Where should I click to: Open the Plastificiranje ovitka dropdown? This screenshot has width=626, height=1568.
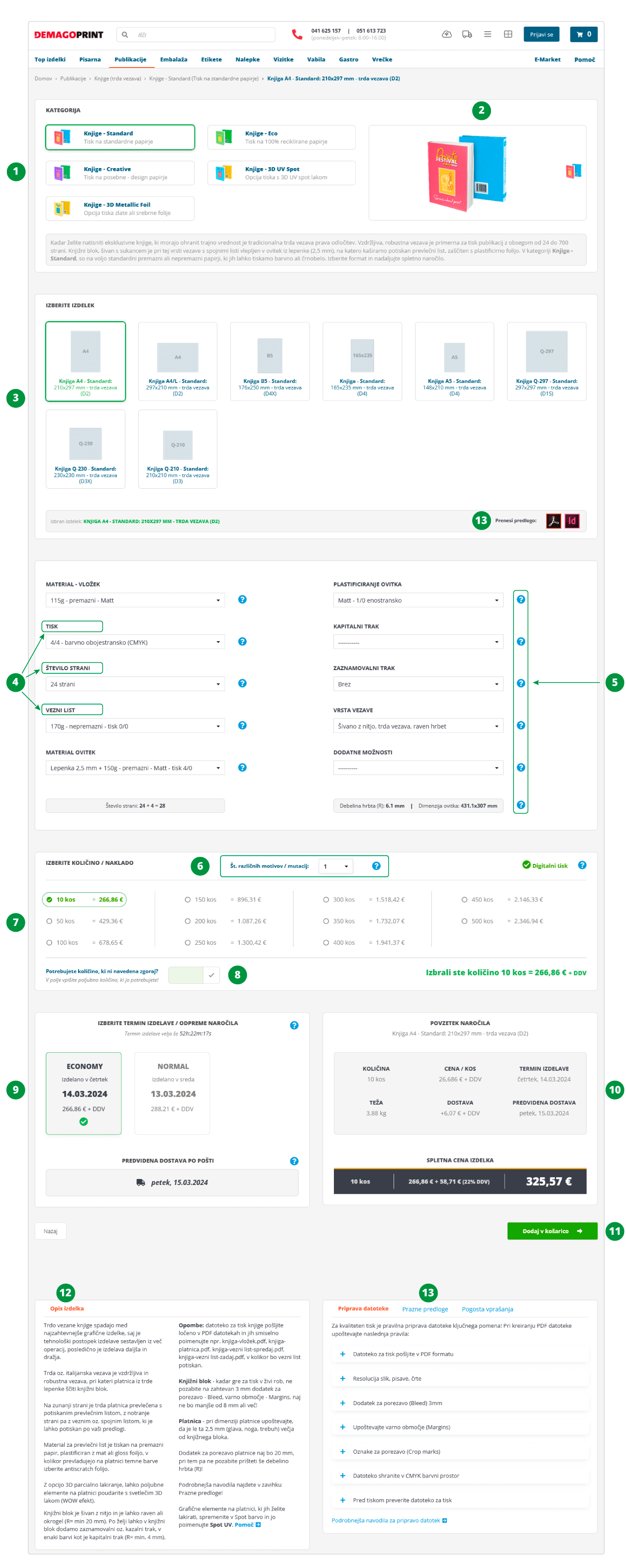(418, 600)
